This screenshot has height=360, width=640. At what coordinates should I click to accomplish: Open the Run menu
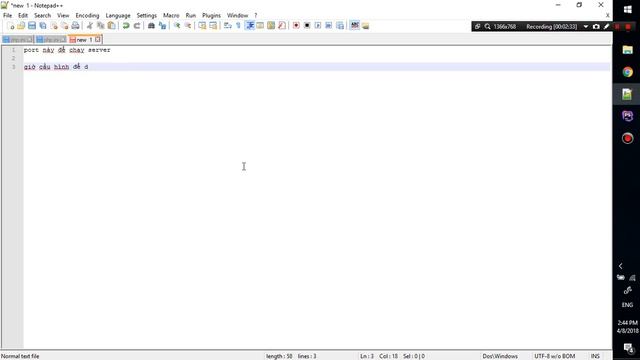point(191,16)
